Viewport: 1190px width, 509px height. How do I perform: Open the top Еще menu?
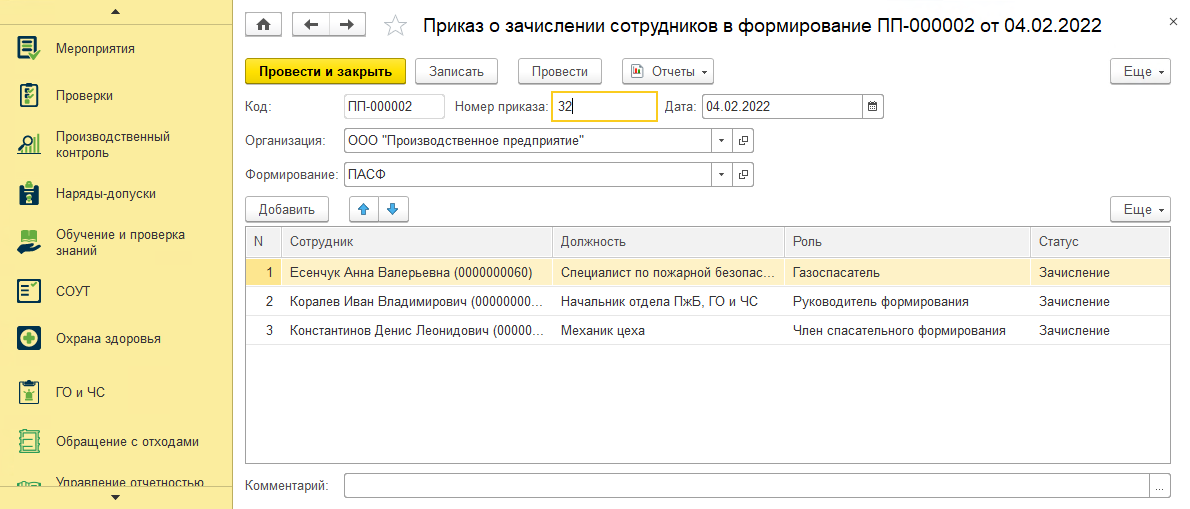coord(1141,71)
